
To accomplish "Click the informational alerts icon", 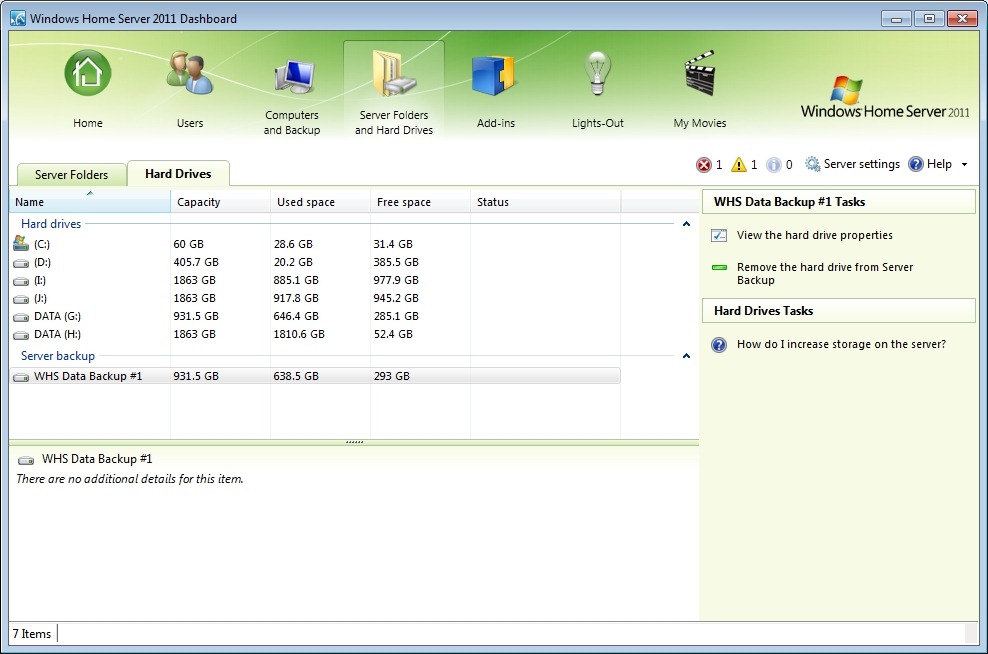I will tap(773, 165).
